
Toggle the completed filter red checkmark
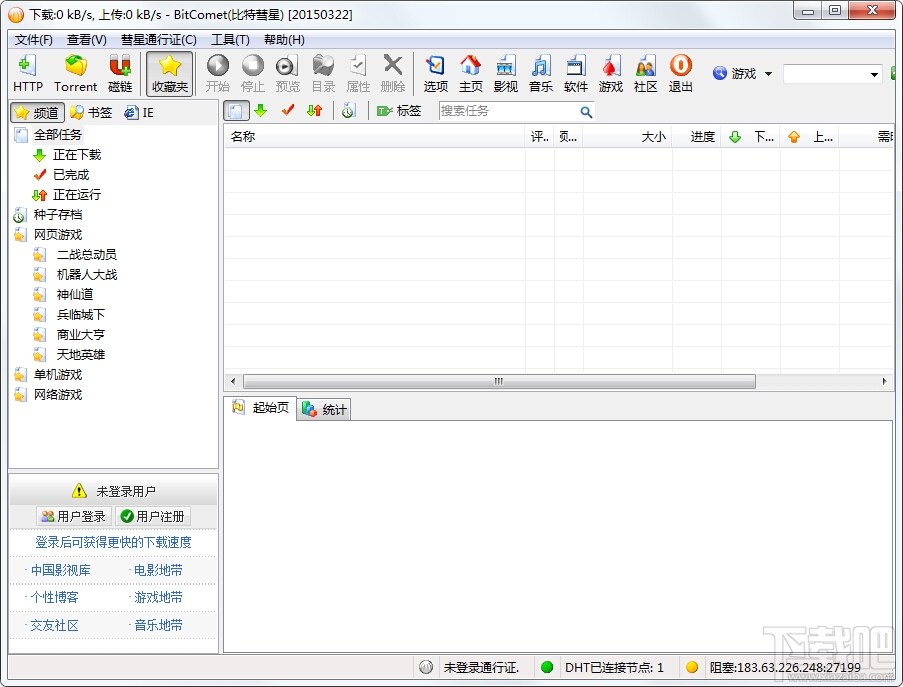click(x=288, y=111)
